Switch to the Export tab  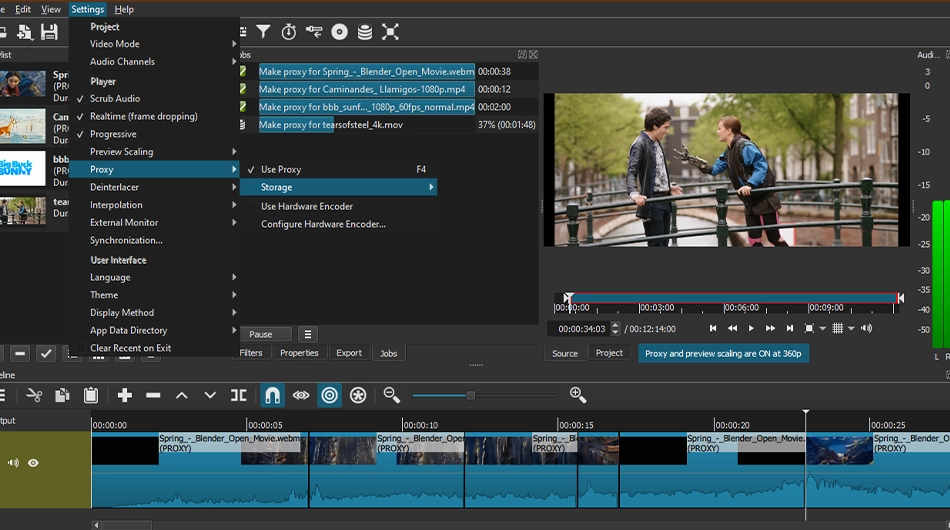349,353
